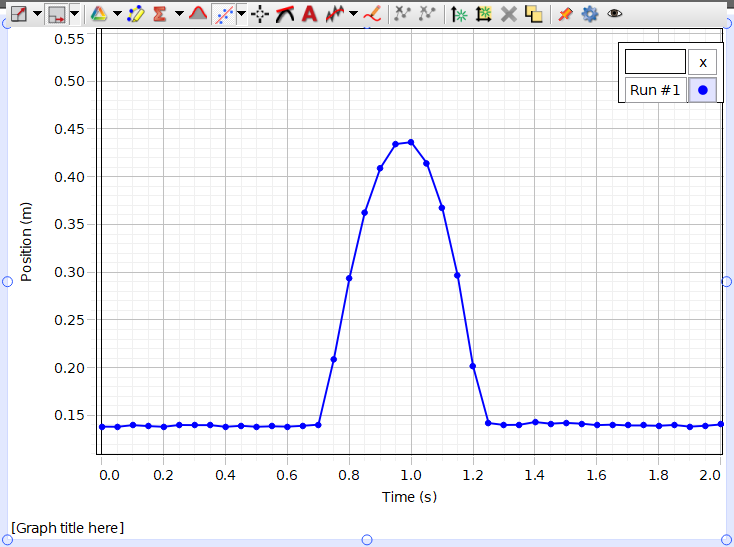The width and height of the screenshot is (734, 547).
Task: Click the slope tangent tool icon
Action: [285, 14]
